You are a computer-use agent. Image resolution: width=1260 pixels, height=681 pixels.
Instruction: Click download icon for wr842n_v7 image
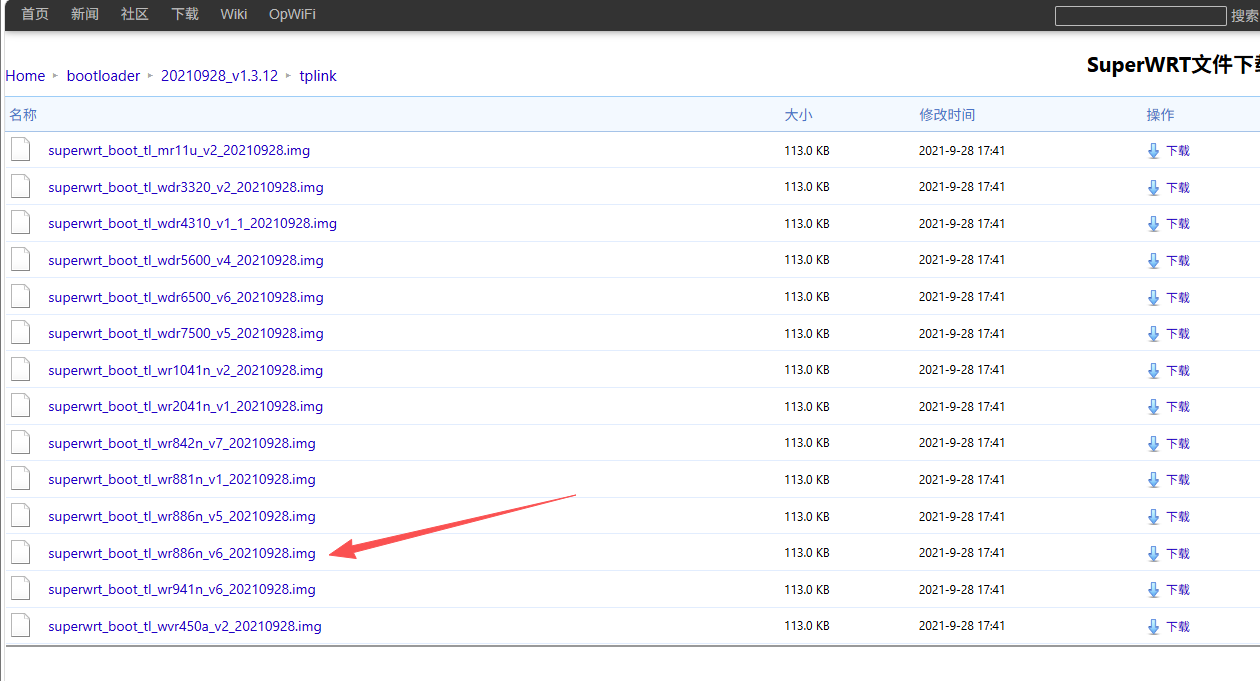tap(1153, 444)
